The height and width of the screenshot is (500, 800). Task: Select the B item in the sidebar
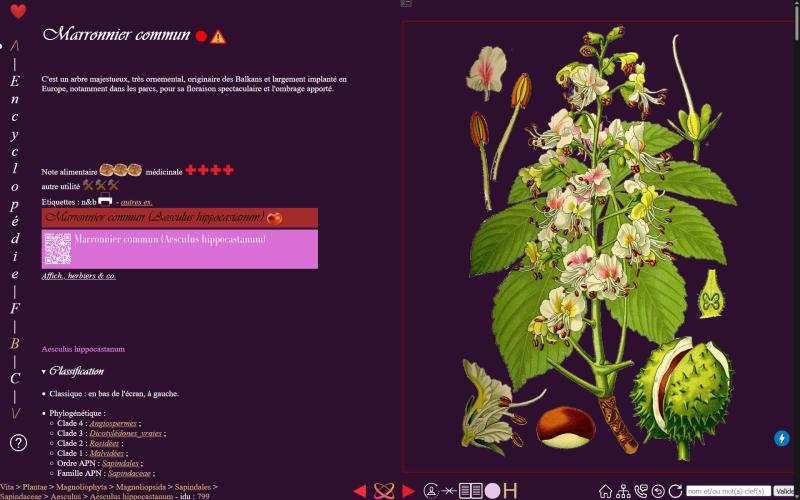coord(15,344)
